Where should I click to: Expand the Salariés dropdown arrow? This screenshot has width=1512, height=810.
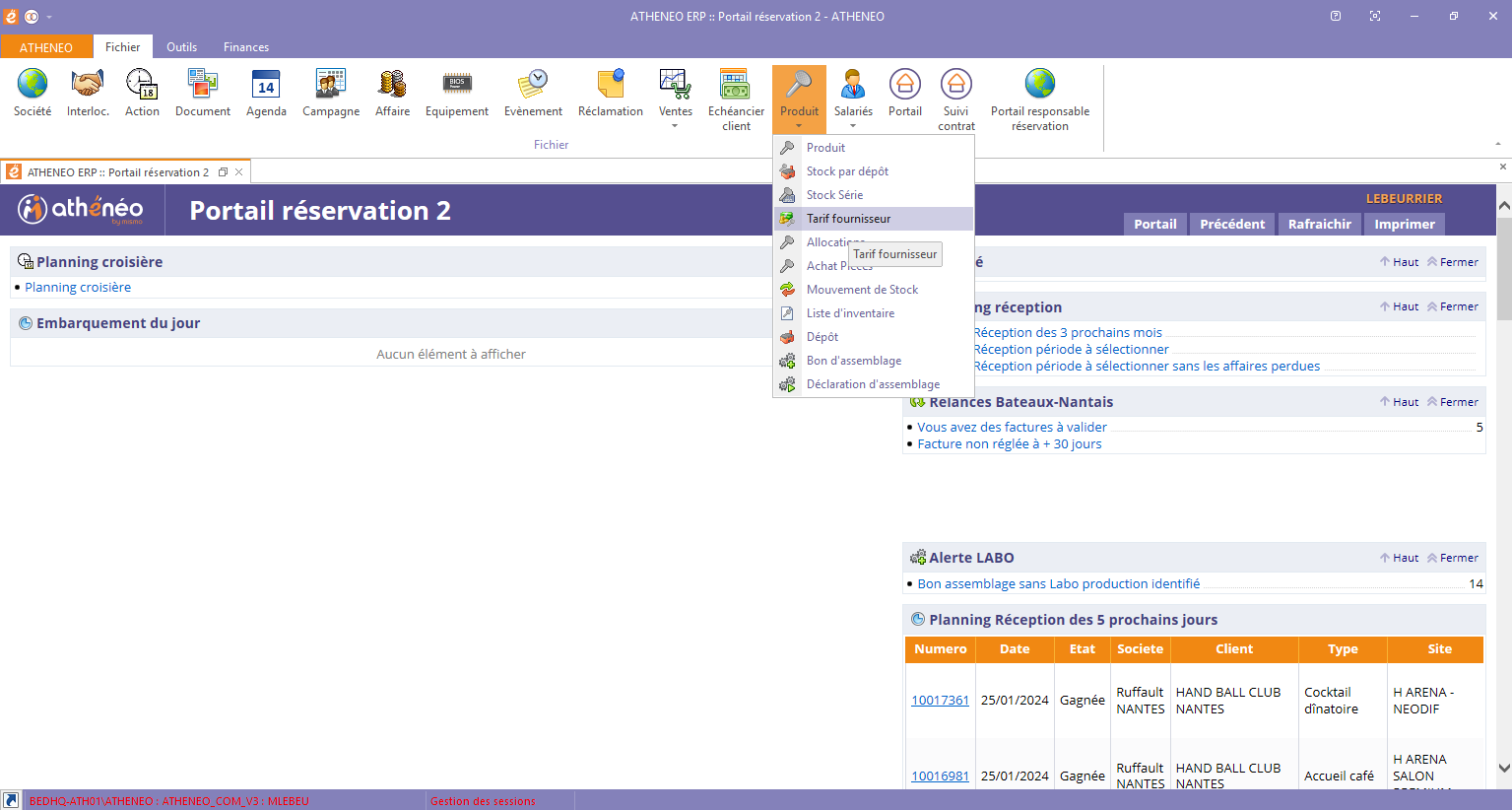[x=853, y=126]
